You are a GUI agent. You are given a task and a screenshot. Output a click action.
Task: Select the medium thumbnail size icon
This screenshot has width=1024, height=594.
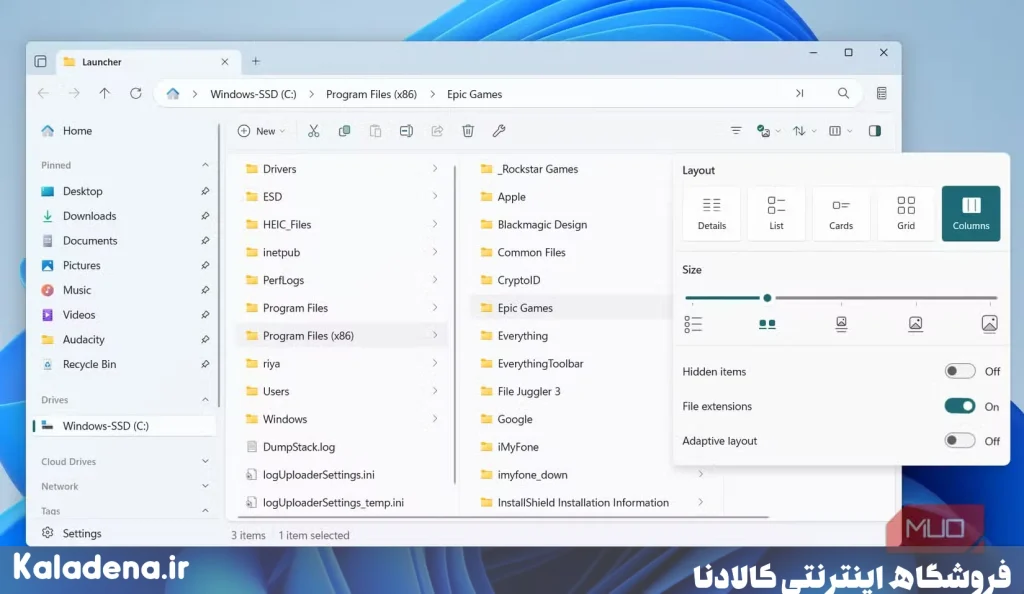841,324
